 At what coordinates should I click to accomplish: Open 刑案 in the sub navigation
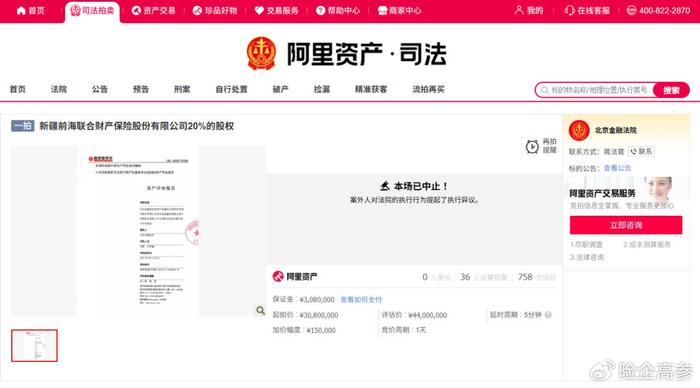[x=182, y=89]
